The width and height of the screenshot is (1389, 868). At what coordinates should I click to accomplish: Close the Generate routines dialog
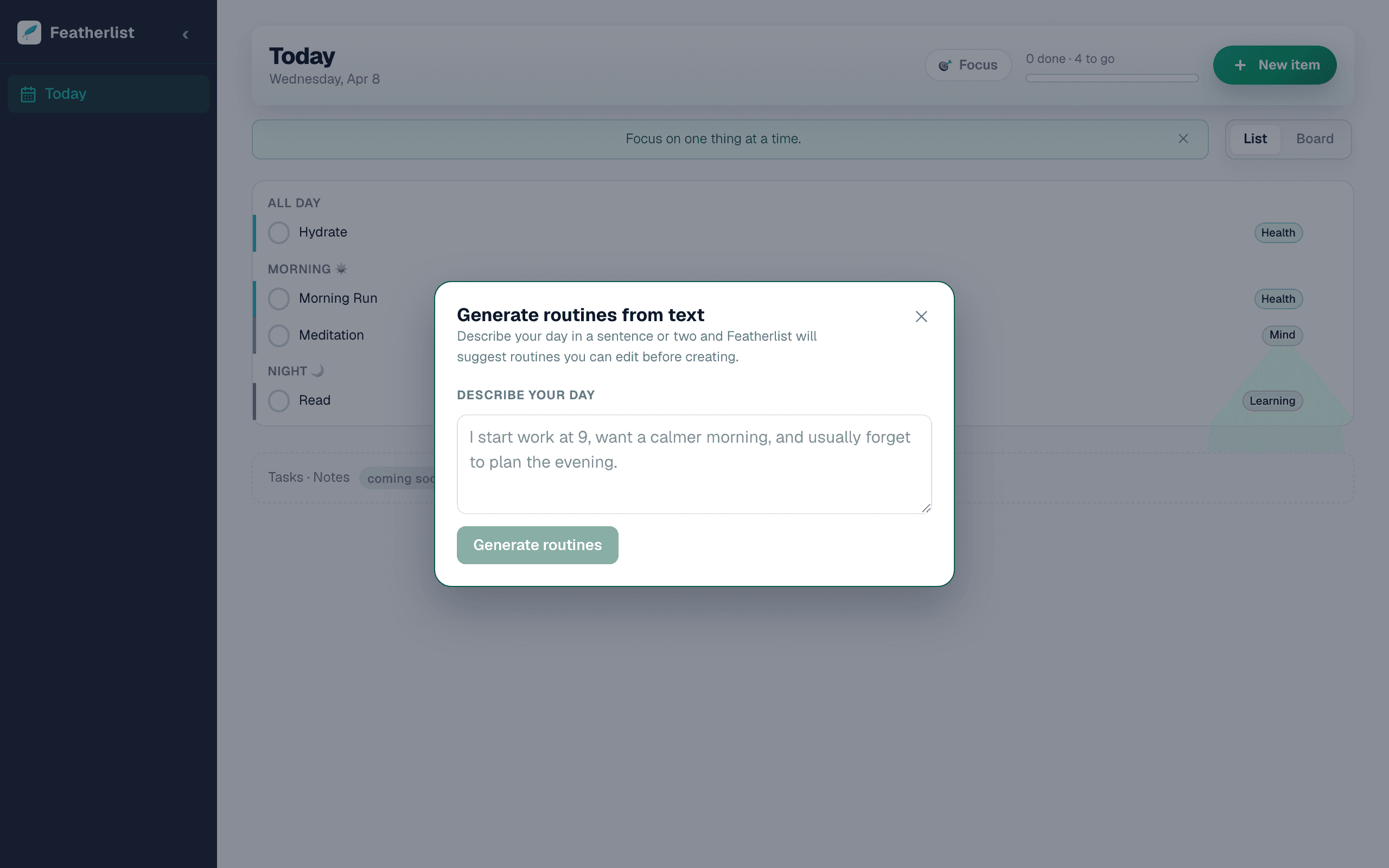(921, 316)
